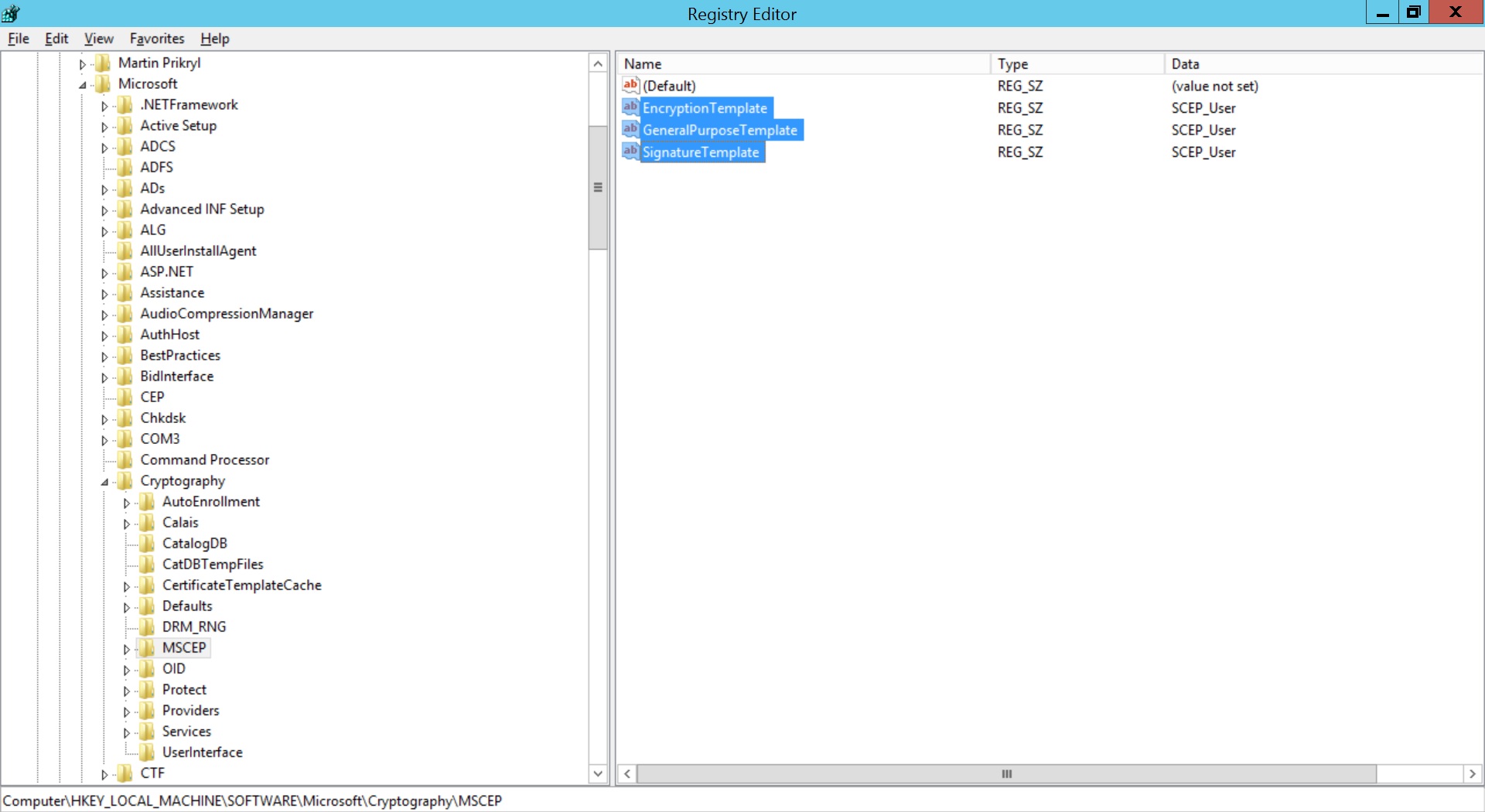Open the View menu

[x=98, y=39]
